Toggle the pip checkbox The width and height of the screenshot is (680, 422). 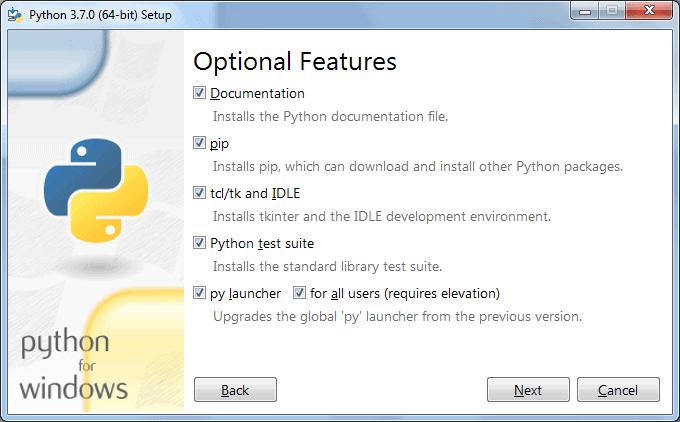point(200,143)
